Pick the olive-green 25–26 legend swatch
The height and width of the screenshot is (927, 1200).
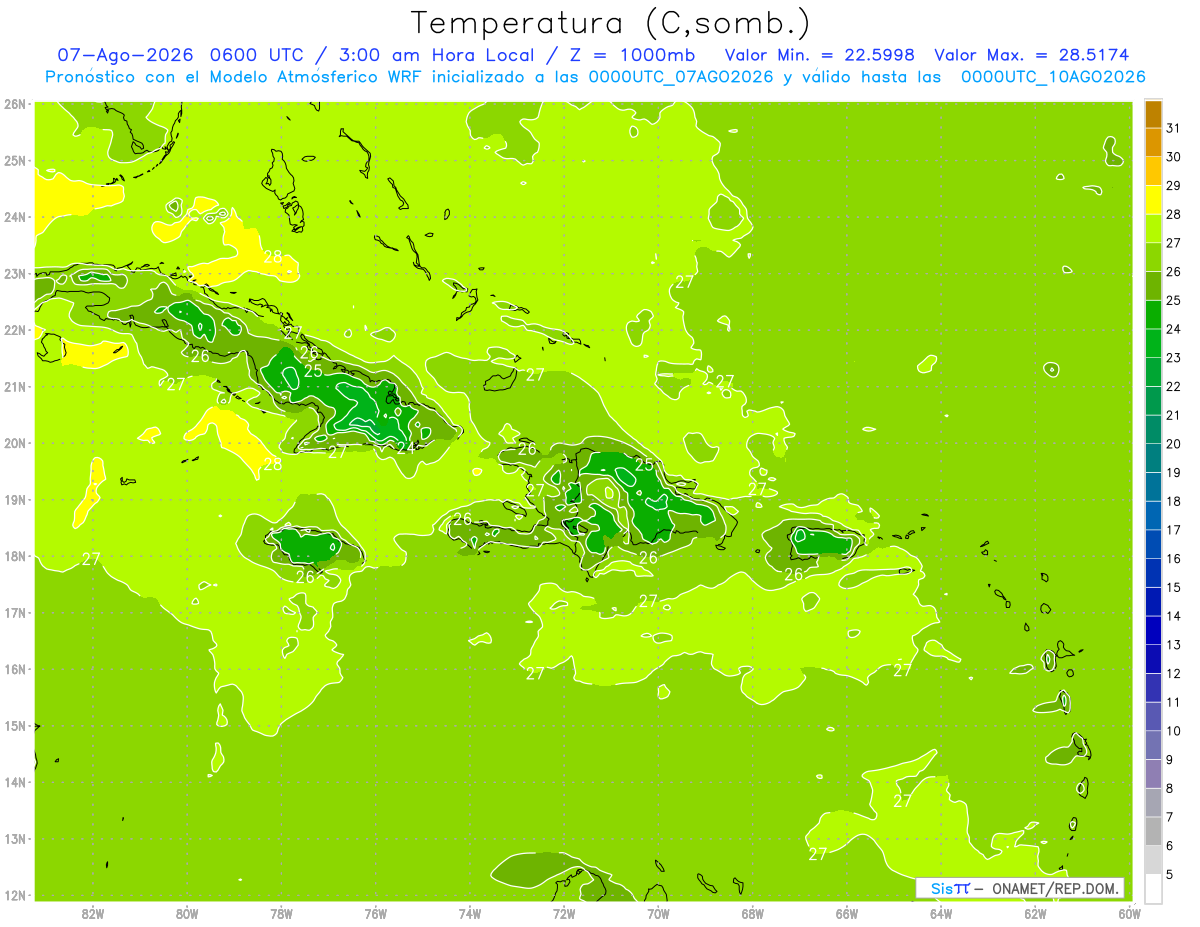point(1153,285)
